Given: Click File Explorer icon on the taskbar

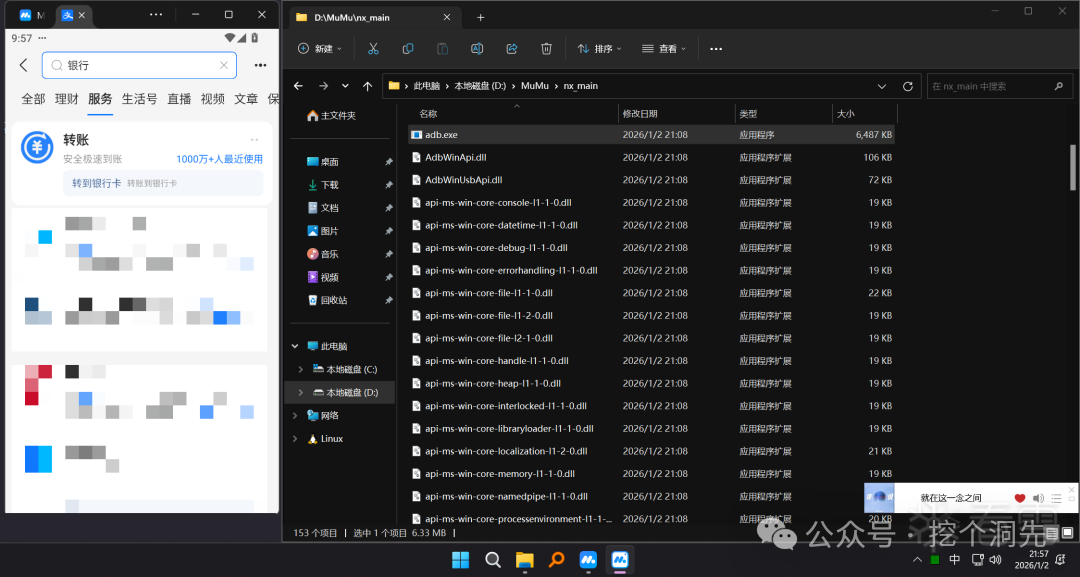Looking at the screenshot, I should 525,560.
